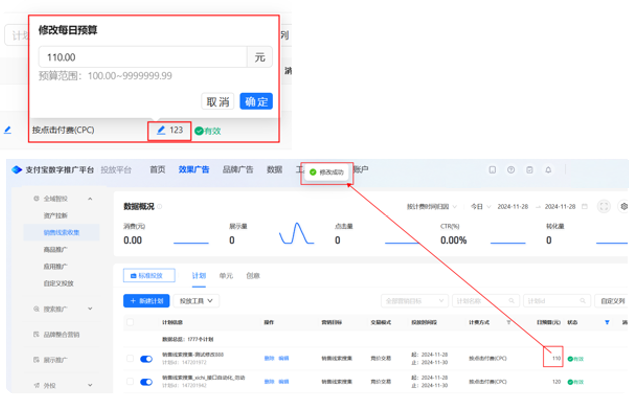
Task: Click 取消 in the 修改每日预算 dialog
Action: [x=218, y=102]
